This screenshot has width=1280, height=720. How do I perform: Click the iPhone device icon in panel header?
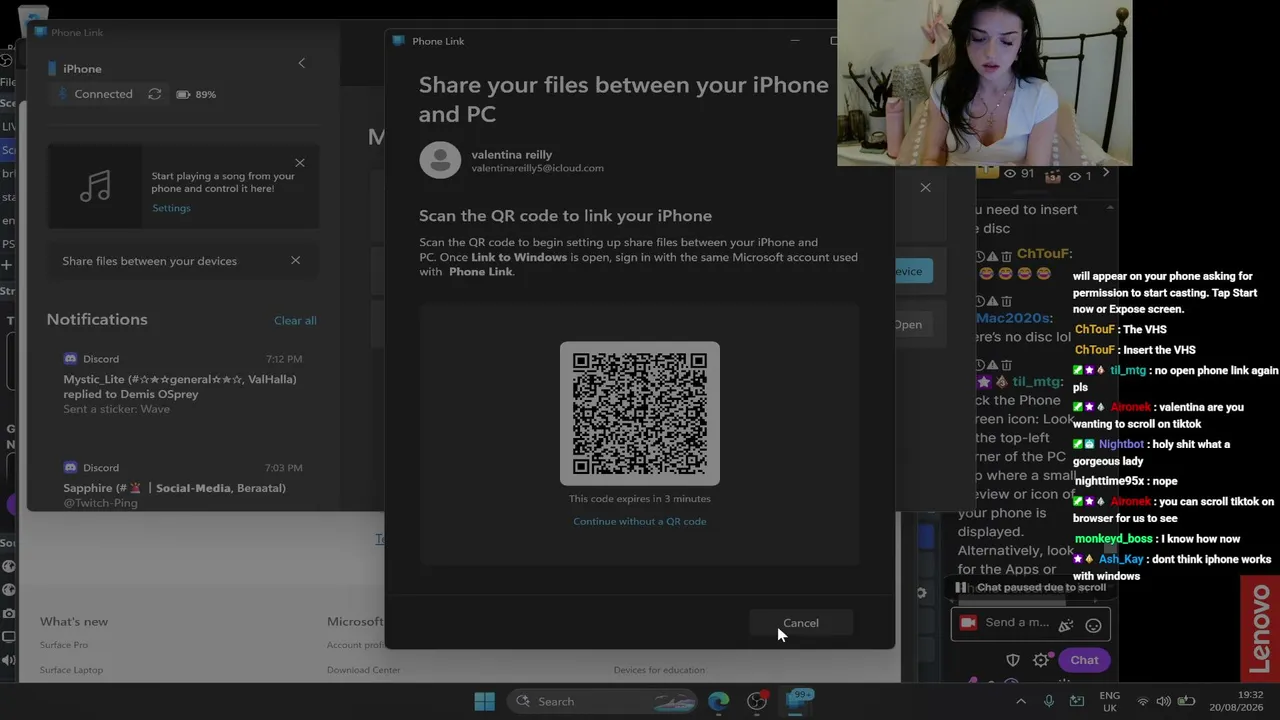[x=52, y=69]
